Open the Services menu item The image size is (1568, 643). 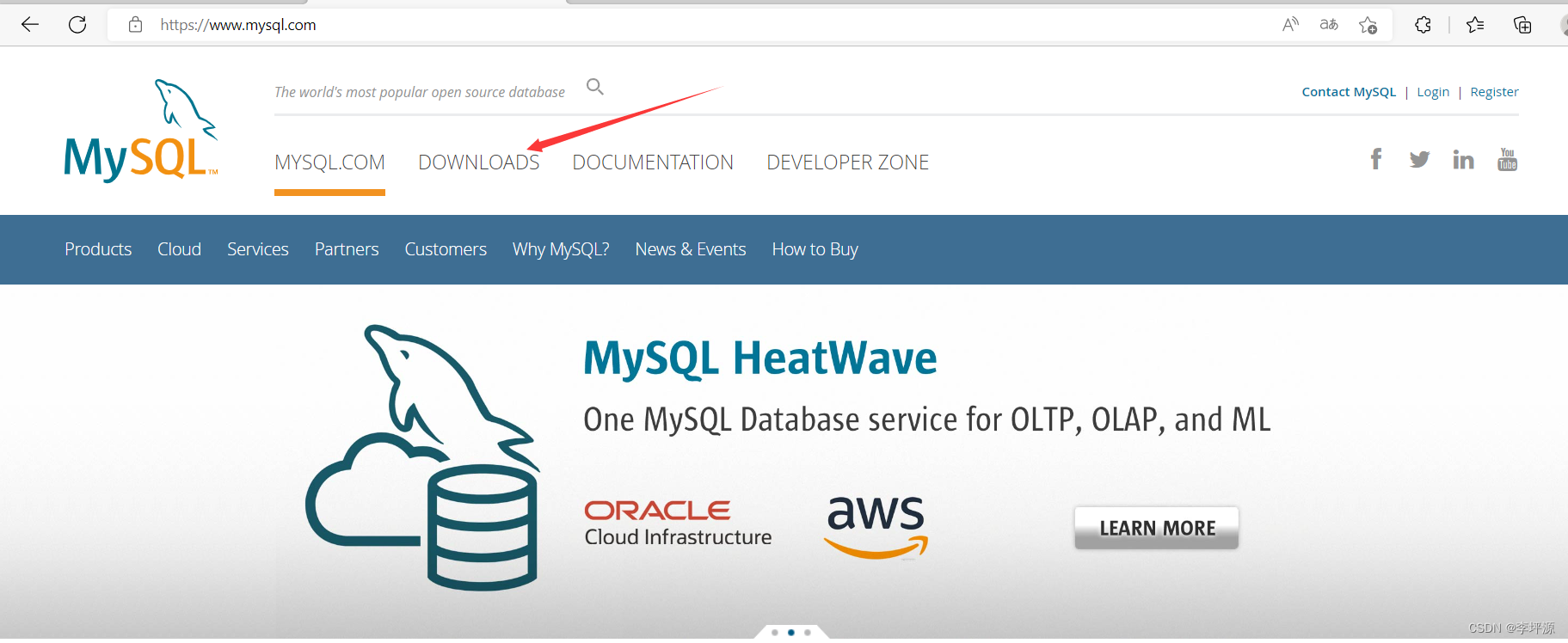click(258, 249)
